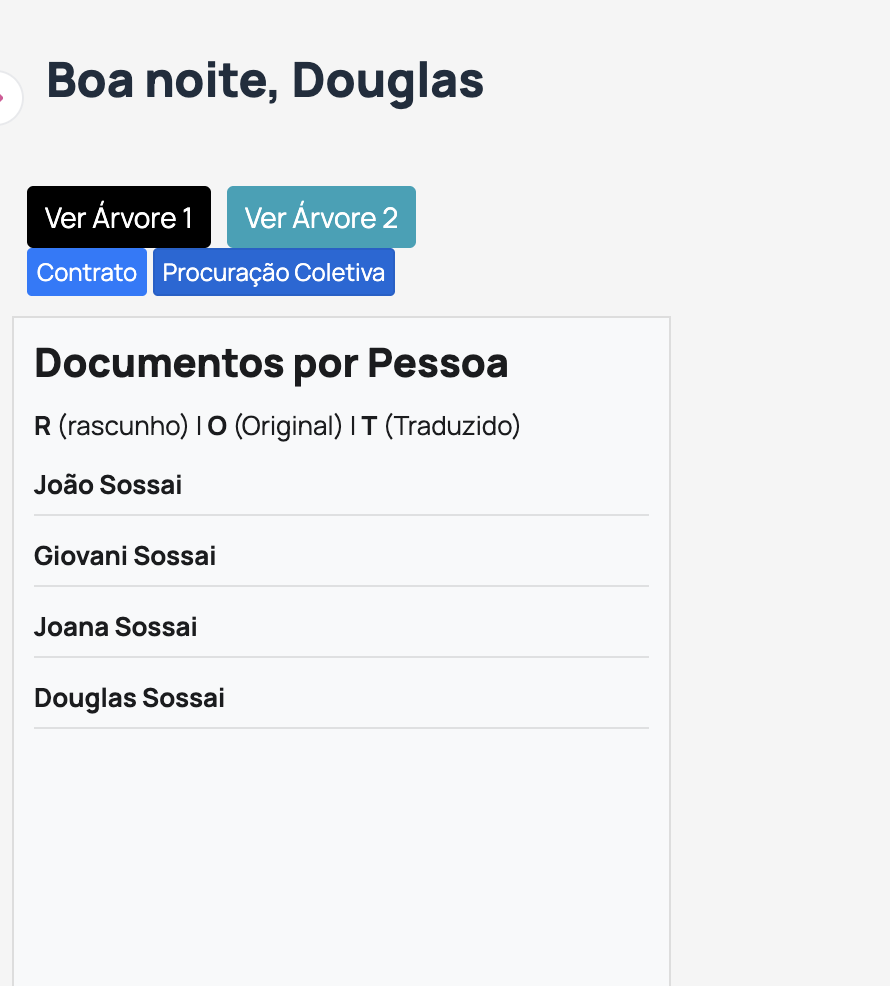Click the Contrato button
Image resolution: width=890 pixels, height=986 pixels.
pos(87,272)
